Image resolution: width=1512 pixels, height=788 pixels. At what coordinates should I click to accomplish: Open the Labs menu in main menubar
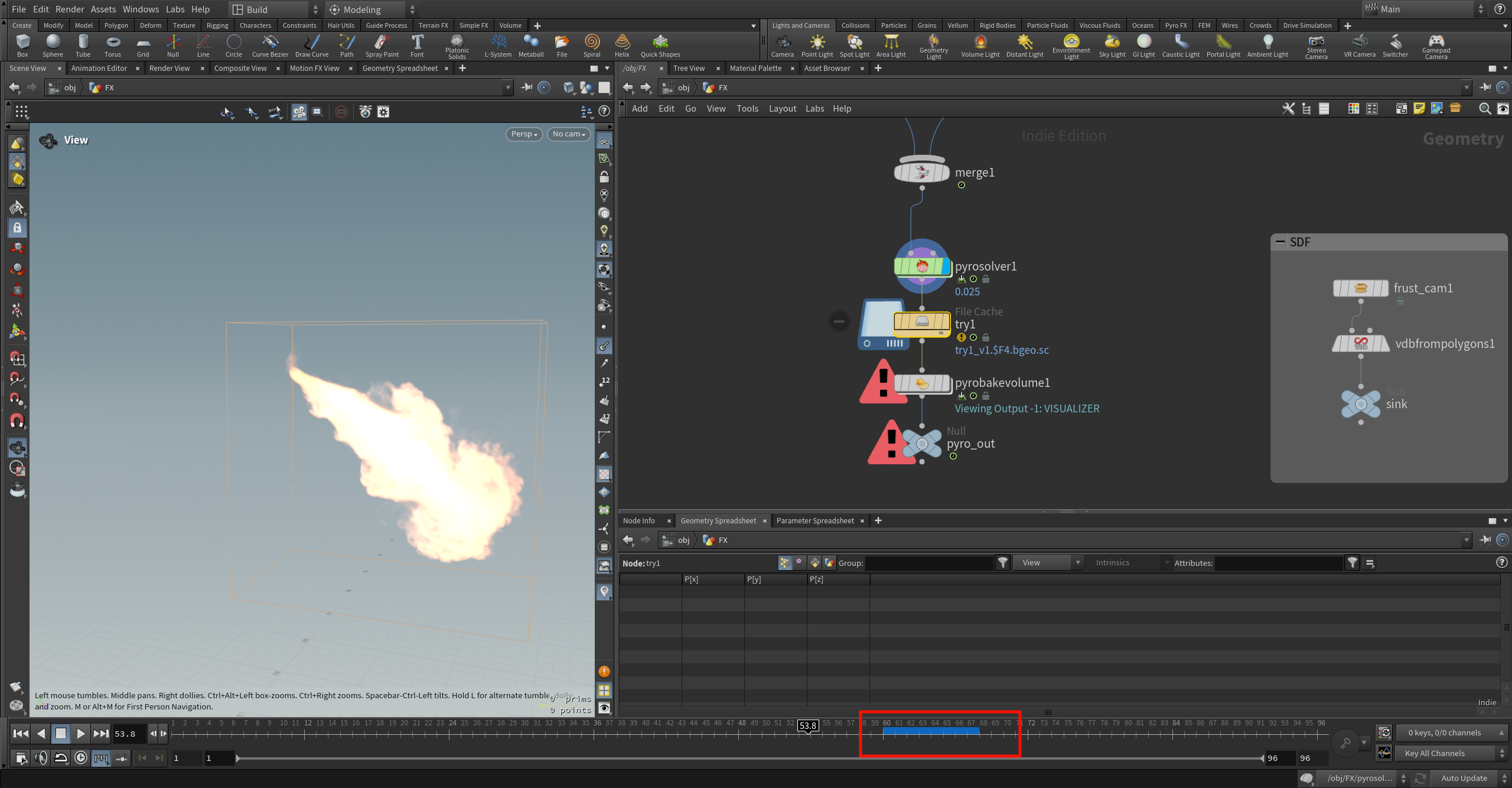point(175,9)
